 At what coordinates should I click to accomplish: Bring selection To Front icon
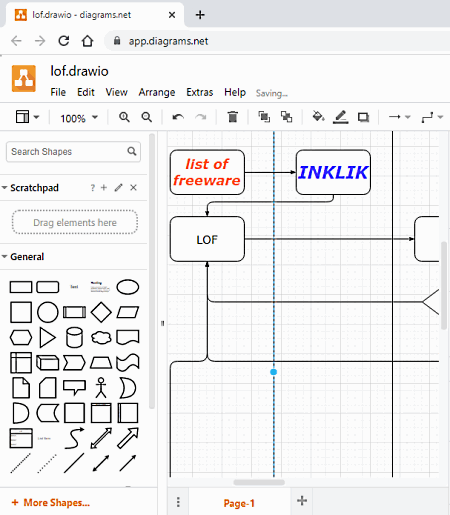pyautogui.click(x=264, y=117)
